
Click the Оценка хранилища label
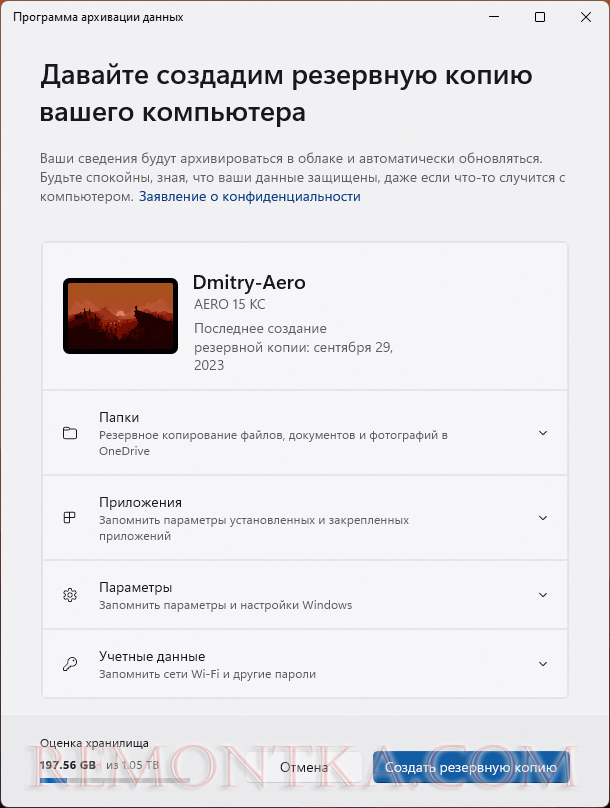94,743
